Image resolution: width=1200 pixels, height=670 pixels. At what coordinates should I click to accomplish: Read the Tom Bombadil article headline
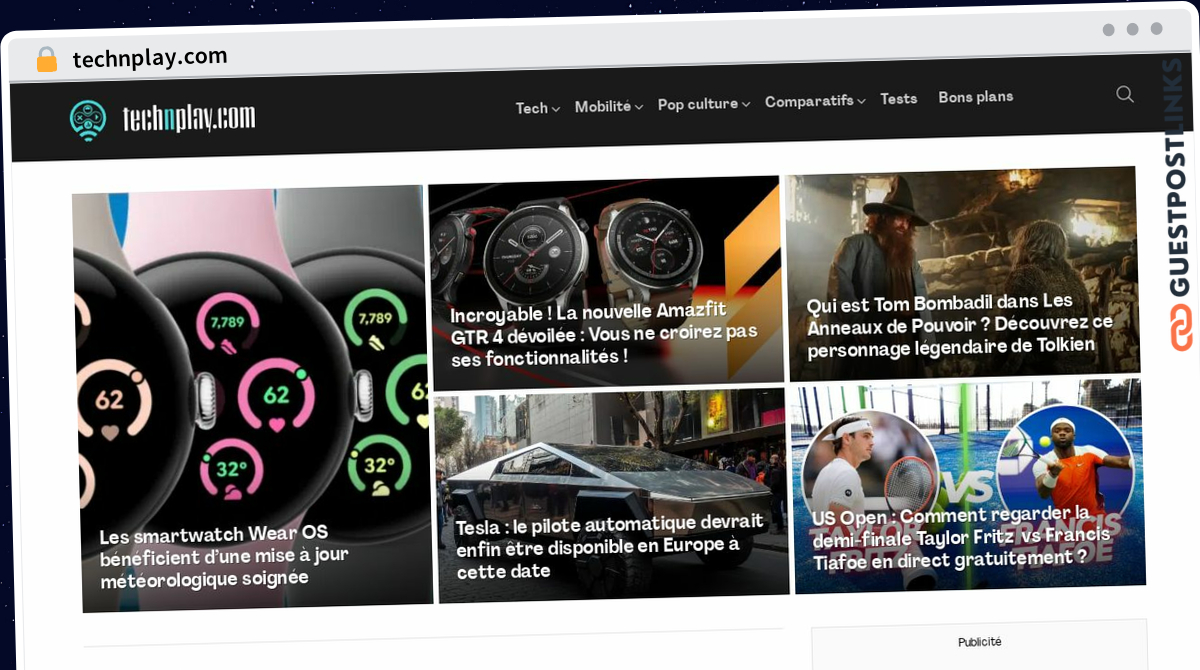point(960,324)
